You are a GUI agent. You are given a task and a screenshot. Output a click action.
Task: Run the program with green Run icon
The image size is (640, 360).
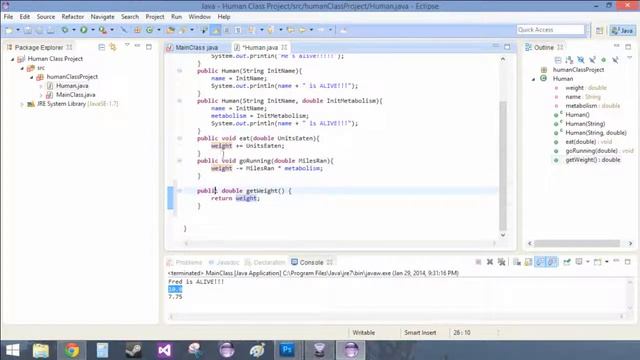83,30
